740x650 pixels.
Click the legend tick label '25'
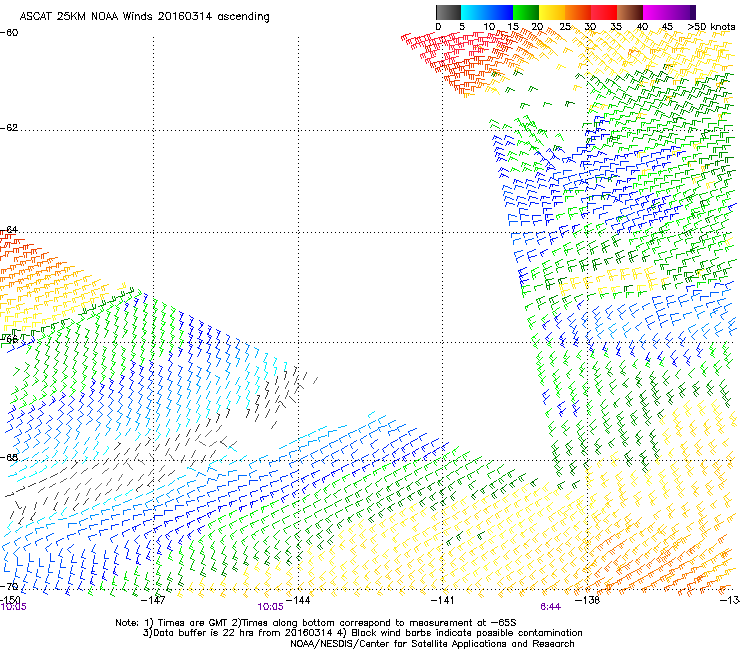tap(565, 27)
